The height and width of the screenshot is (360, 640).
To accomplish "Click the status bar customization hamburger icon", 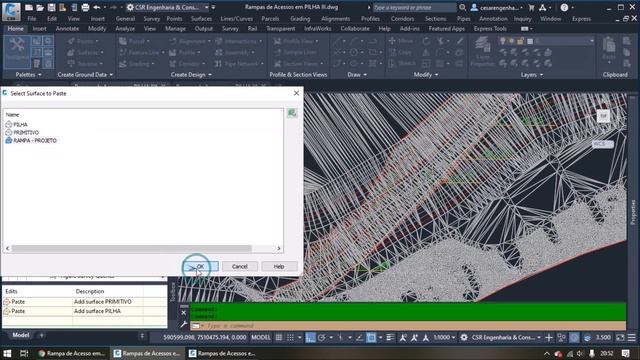I will [x=632, y=338].
